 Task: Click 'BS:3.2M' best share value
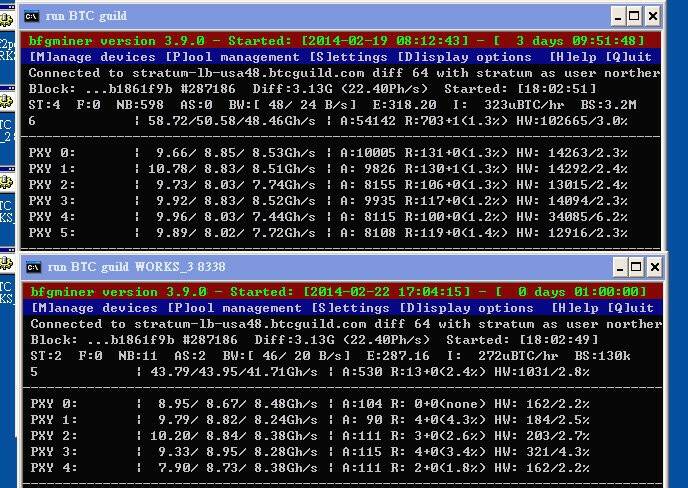[609, 105]
